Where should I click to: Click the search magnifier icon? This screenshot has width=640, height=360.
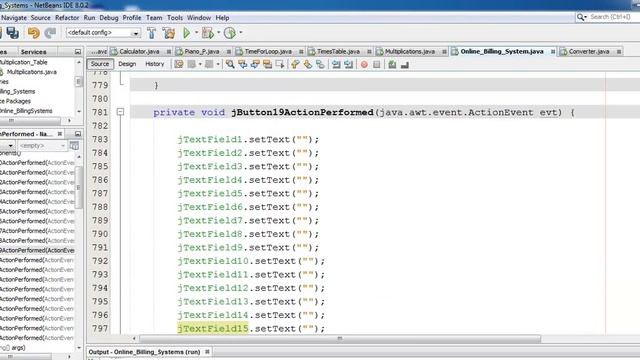580,17
